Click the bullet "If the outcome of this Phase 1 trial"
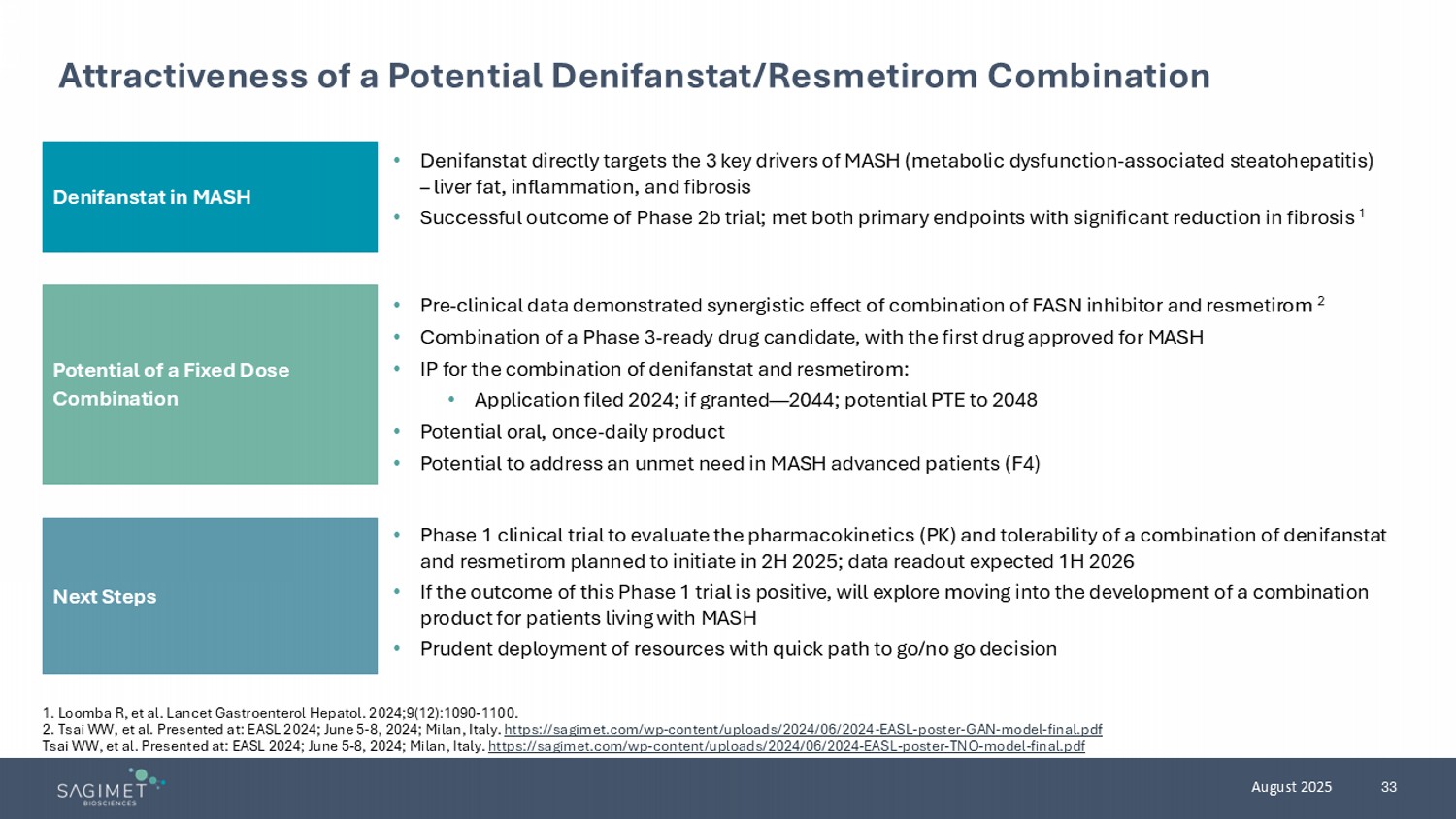1456x819 pixels. (894, 605)
